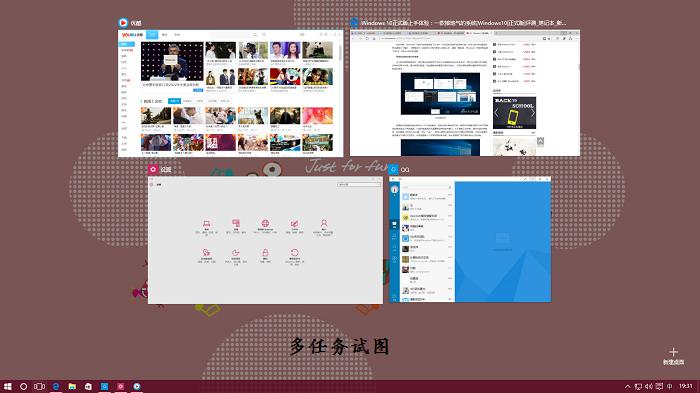Switch to the 设置 window thumbnail
The height and width of the screenshot is (393, 700).
pos(265,240)
